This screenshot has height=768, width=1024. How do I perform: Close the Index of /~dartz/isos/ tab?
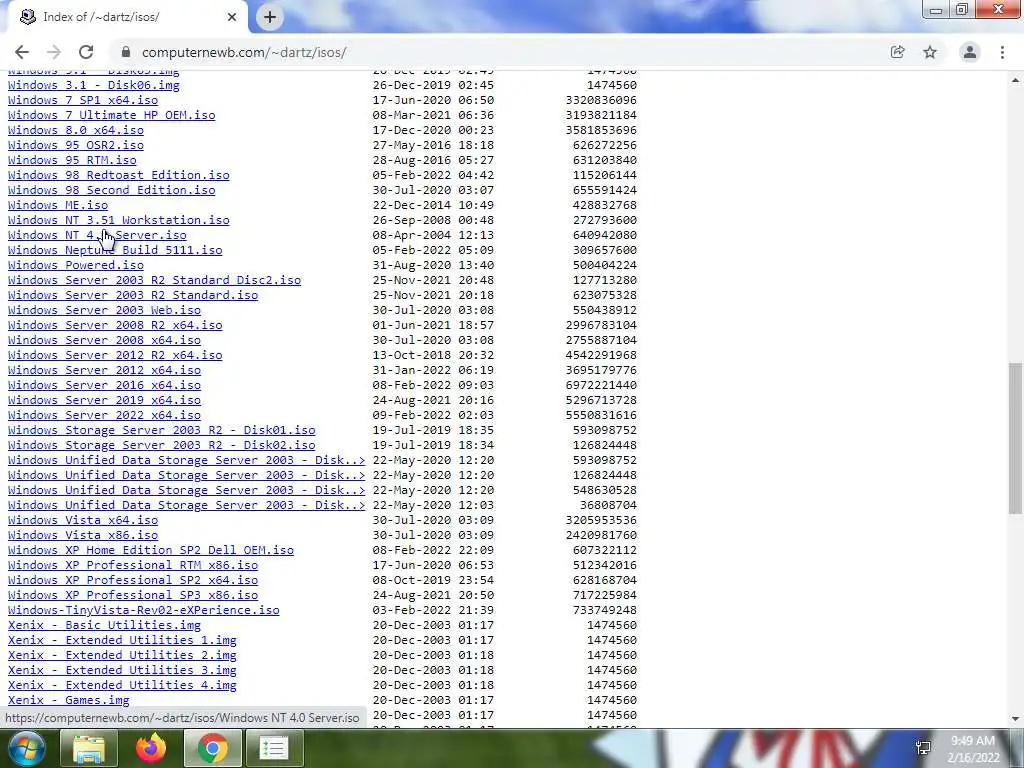[232, 17]
